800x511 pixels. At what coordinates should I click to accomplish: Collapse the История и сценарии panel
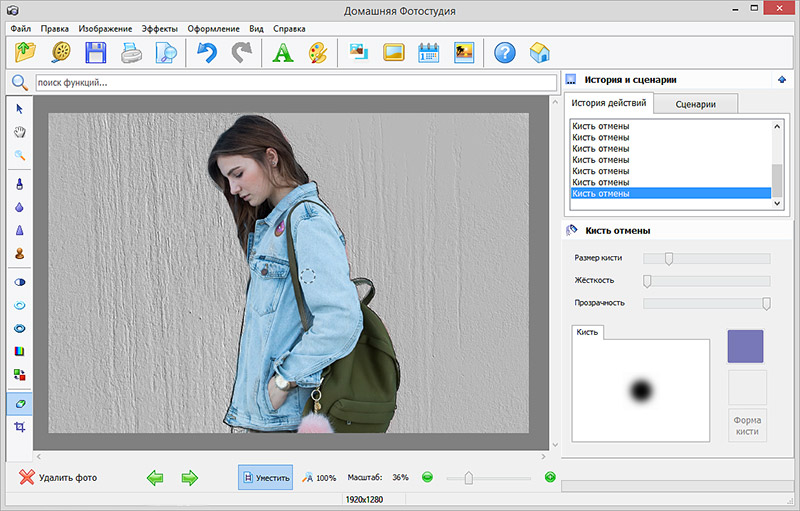(782, 80)
